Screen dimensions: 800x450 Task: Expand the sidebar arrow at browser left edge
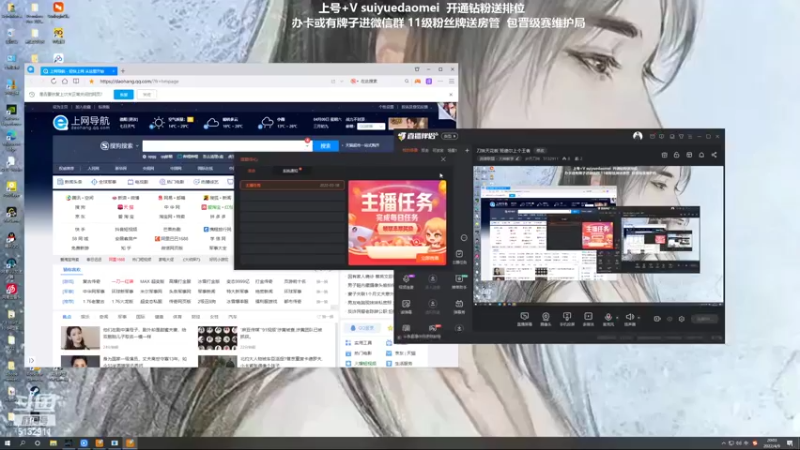pos(31,360)
